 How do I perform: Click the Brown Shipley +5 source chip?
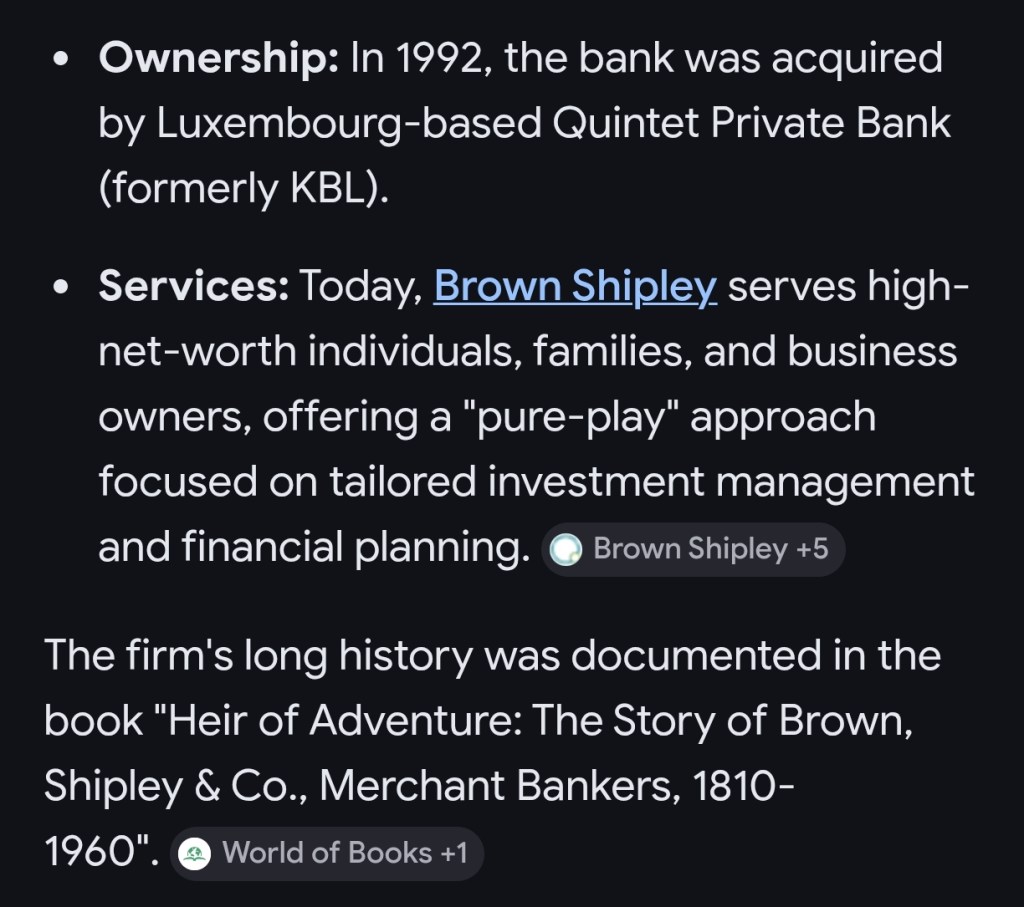(x=693, y=549)
